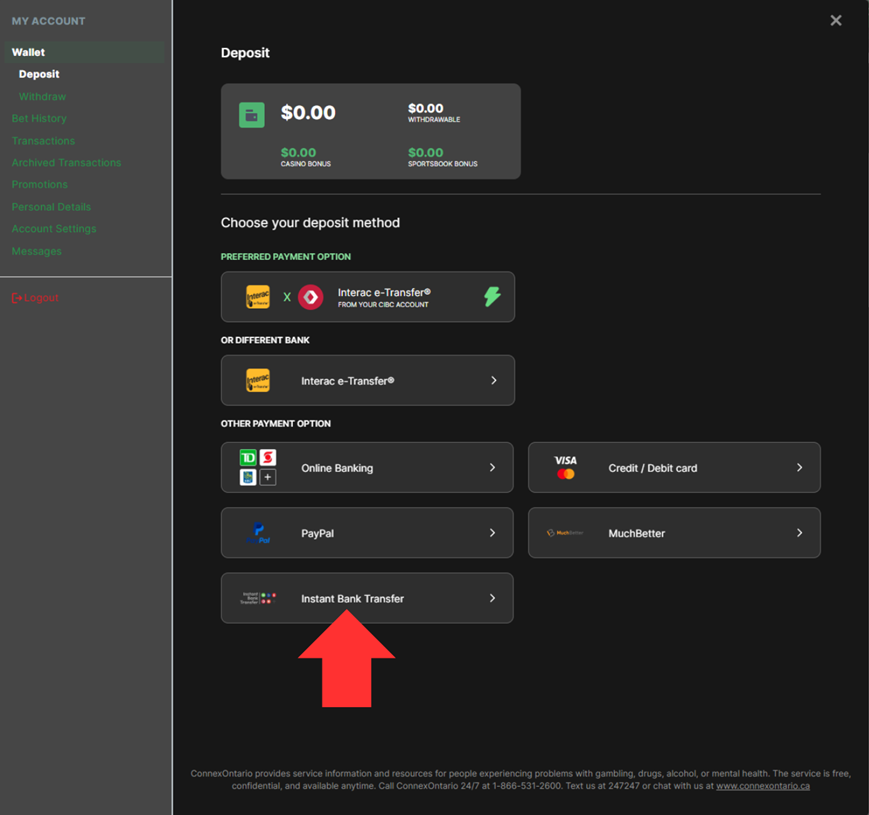Expand the MuchBetter option arrow
This screenshot has width=869, height=815.
click(799, 533)
